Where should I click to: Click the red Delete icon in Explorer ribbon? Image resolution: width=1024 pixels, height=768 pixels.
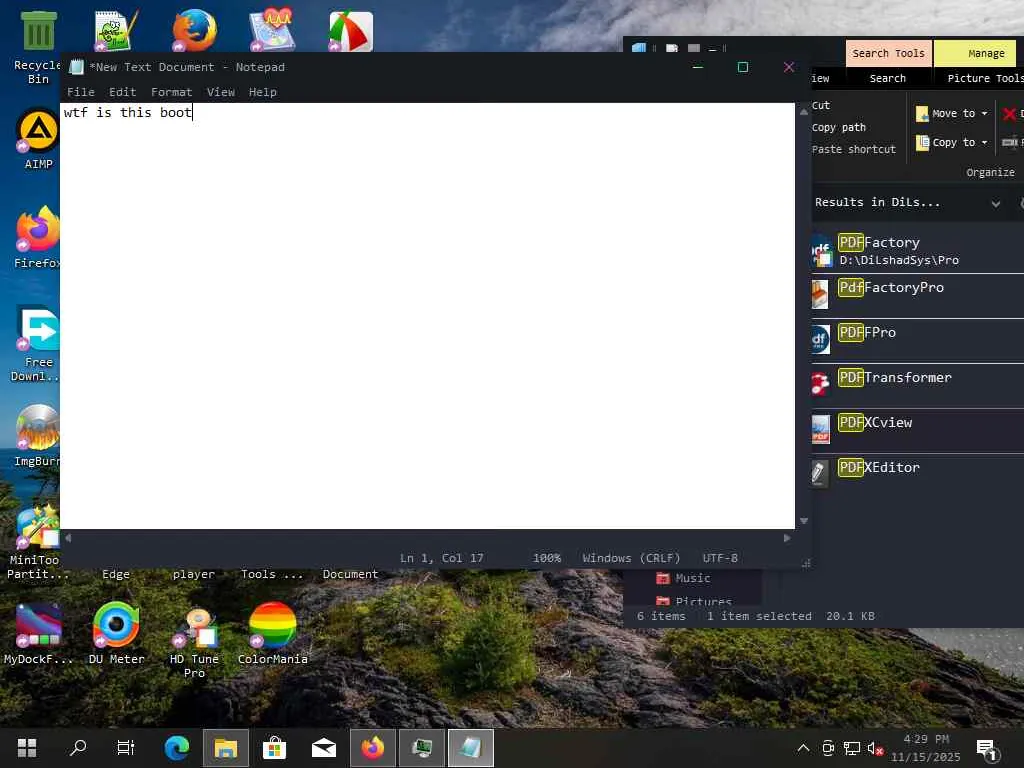point(1010,114)
